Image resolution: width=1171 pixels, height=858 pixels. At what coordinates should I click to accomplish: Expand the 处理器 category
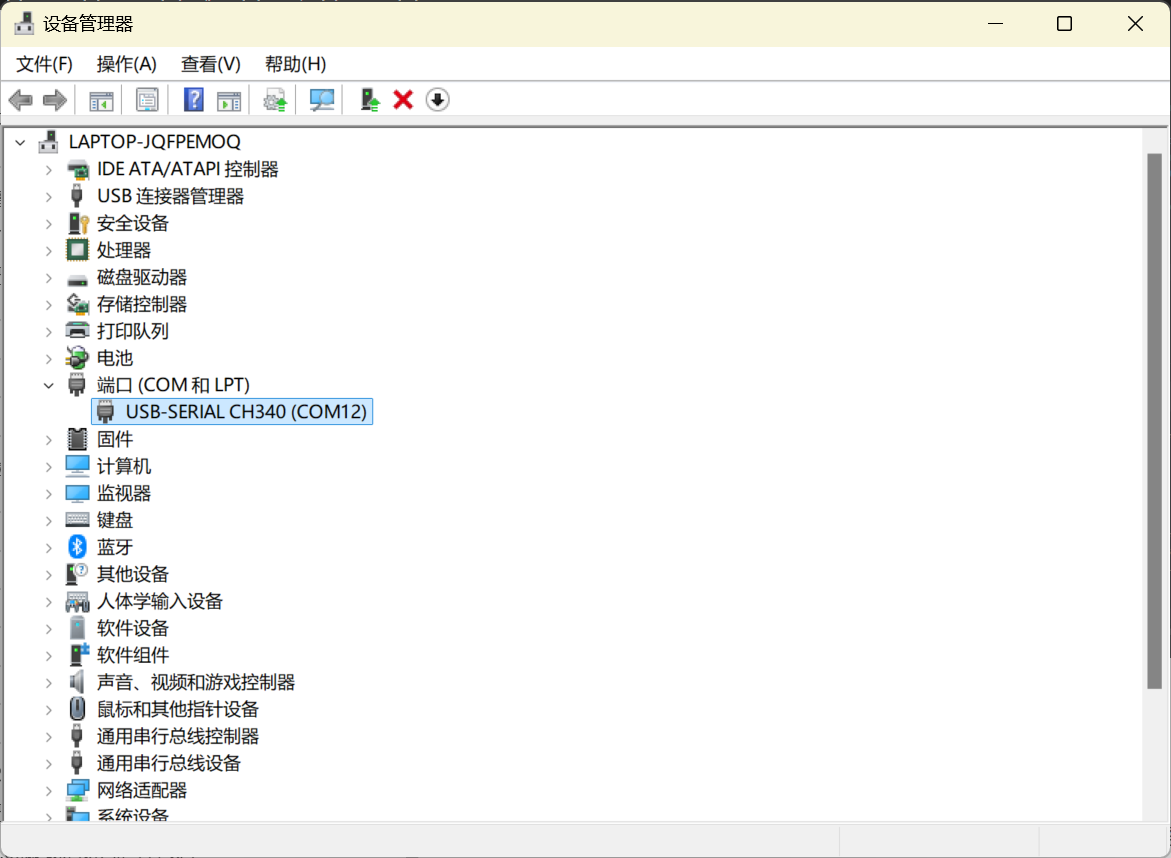point(49,251)
